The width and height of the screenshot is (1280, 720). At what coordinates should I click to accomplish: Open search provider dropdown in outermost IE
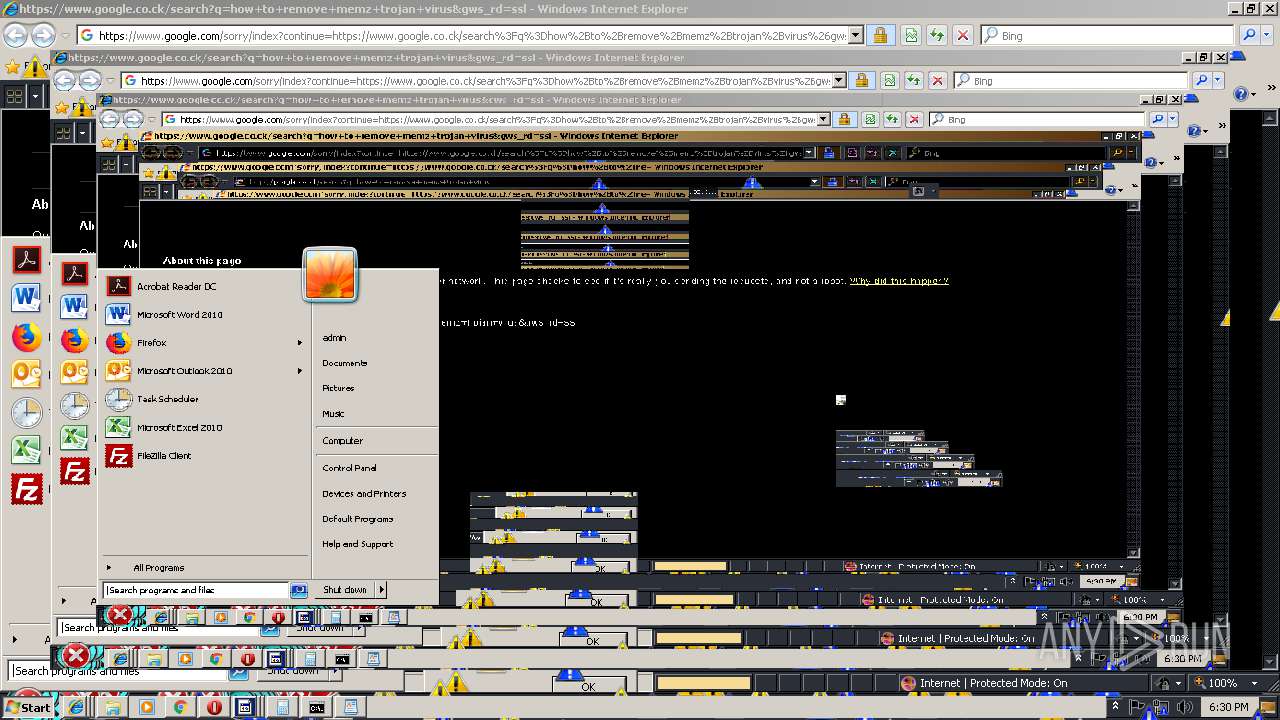pos(1268,35)
